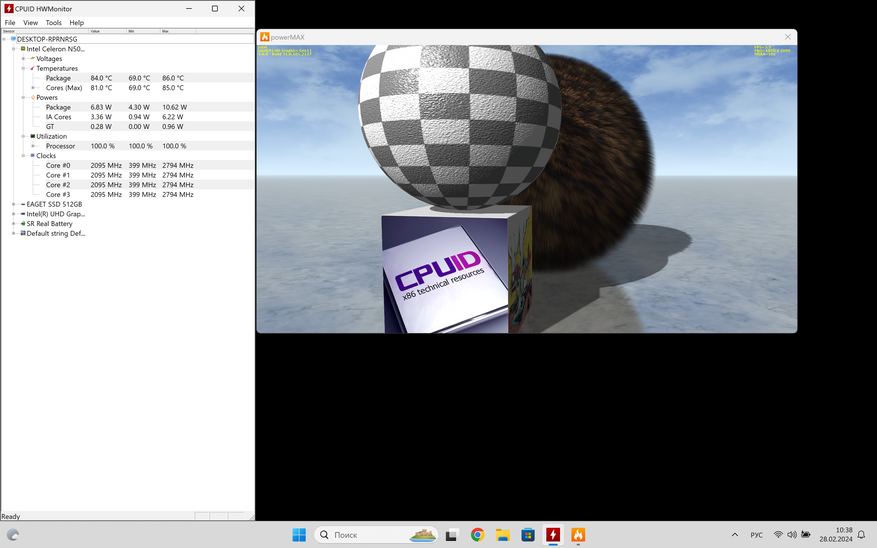Image resolution: width=877 pixels, height=548 pixels.
Task: Launch Google Chrome from the taskbar
Action: coord(477,535)
